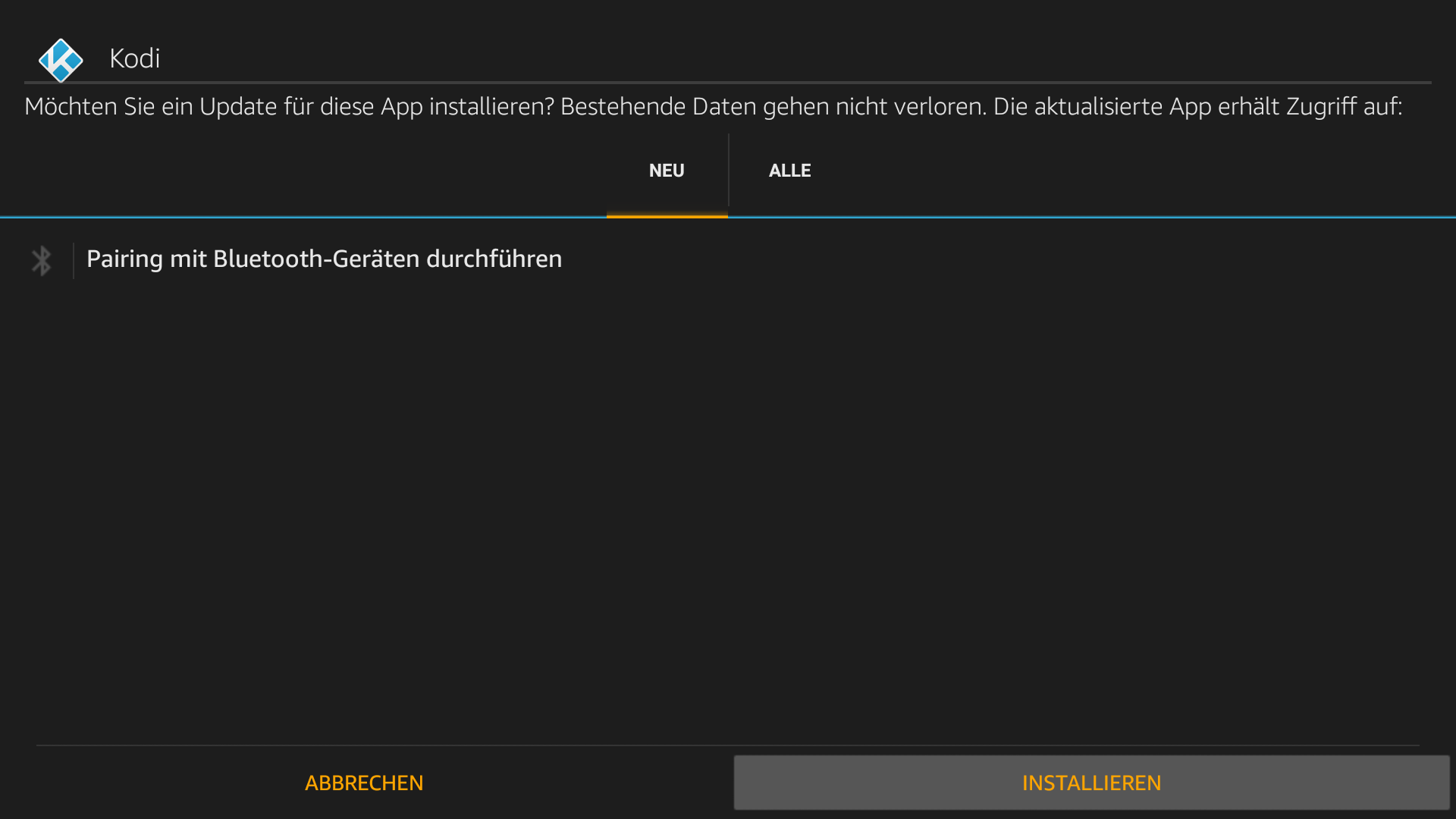
Task: Click the Bluetooth permission icon
Action: [x=42, y=261]
